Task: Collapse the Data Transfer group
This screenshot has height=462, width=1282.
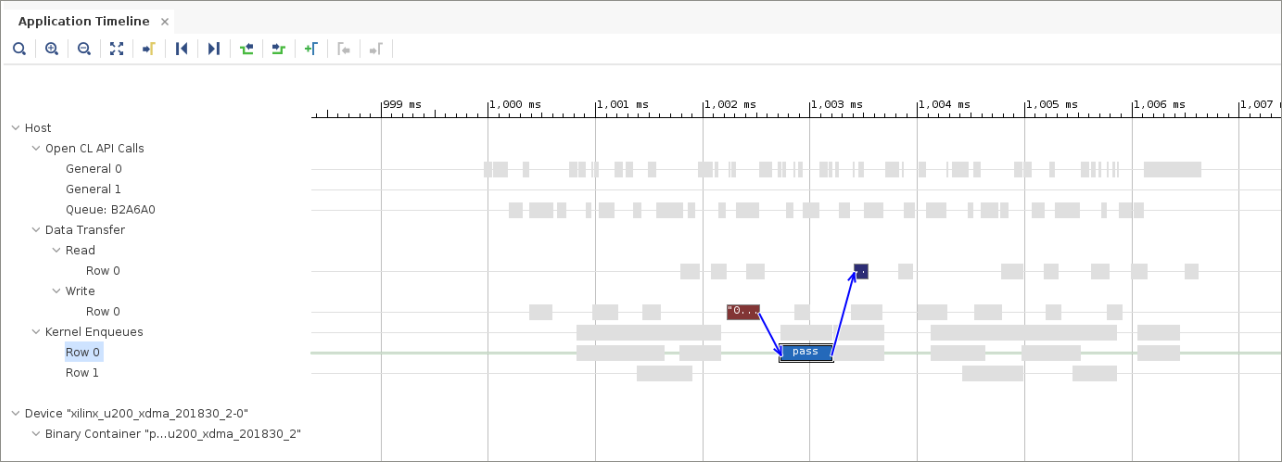Action: point(36,230)
